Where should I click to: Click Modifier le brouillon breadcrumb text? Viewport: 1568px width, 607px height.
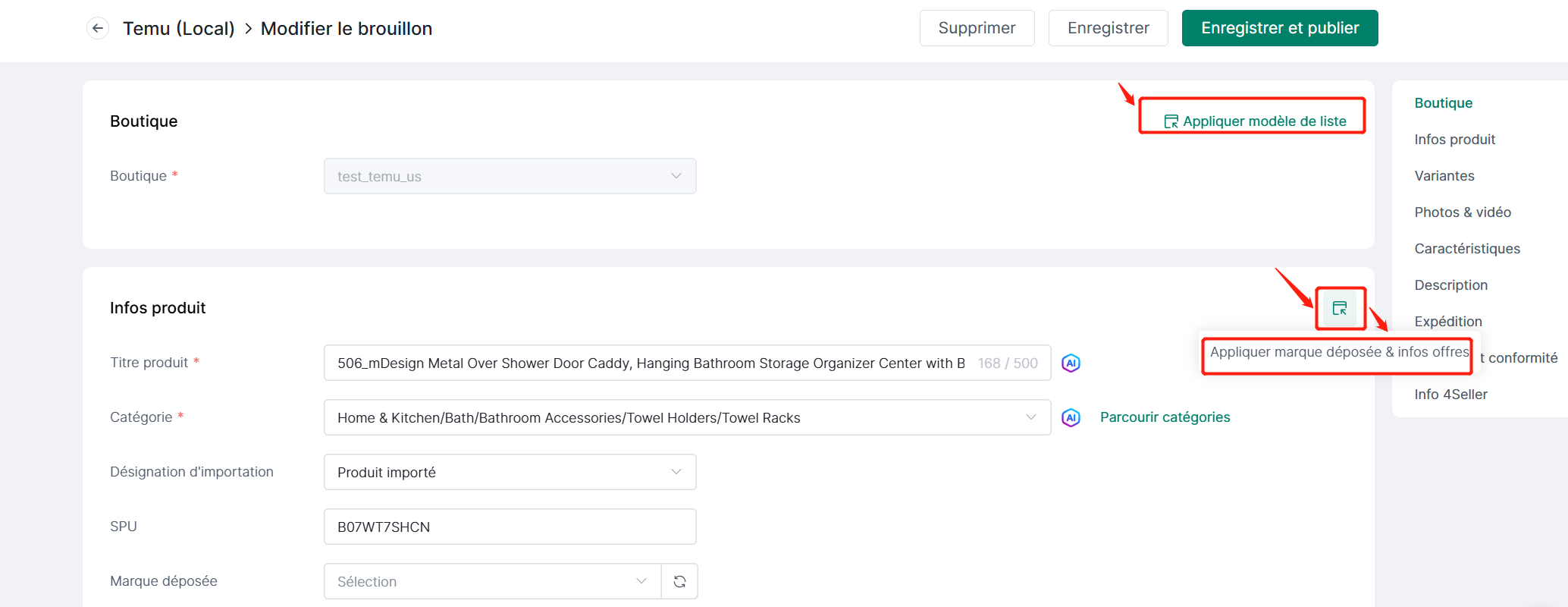tap(347, 29)
